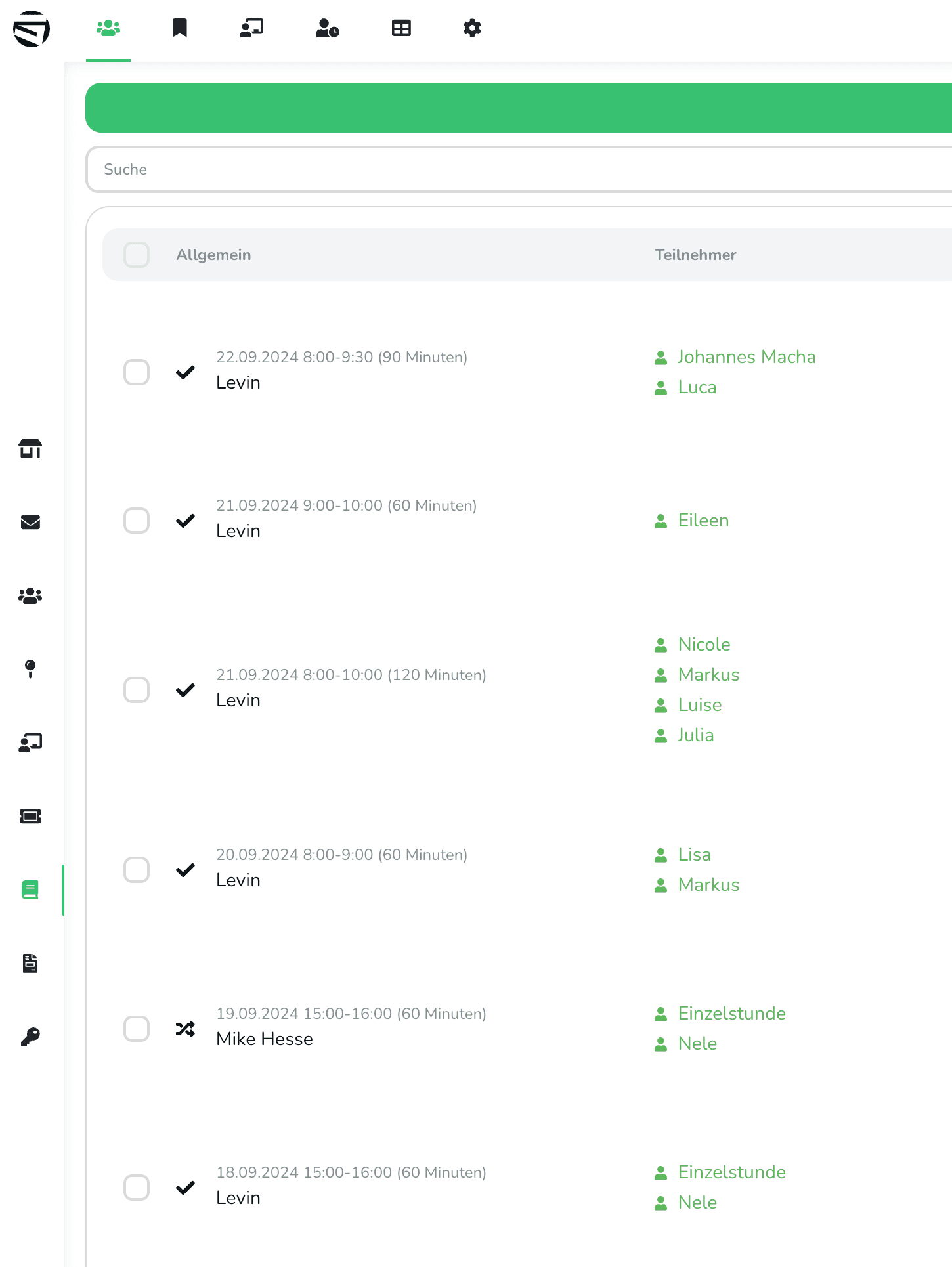Open the document file icon in the sidebar
This screenshot has height=1267, width=952.
click(x=30, y=963)
